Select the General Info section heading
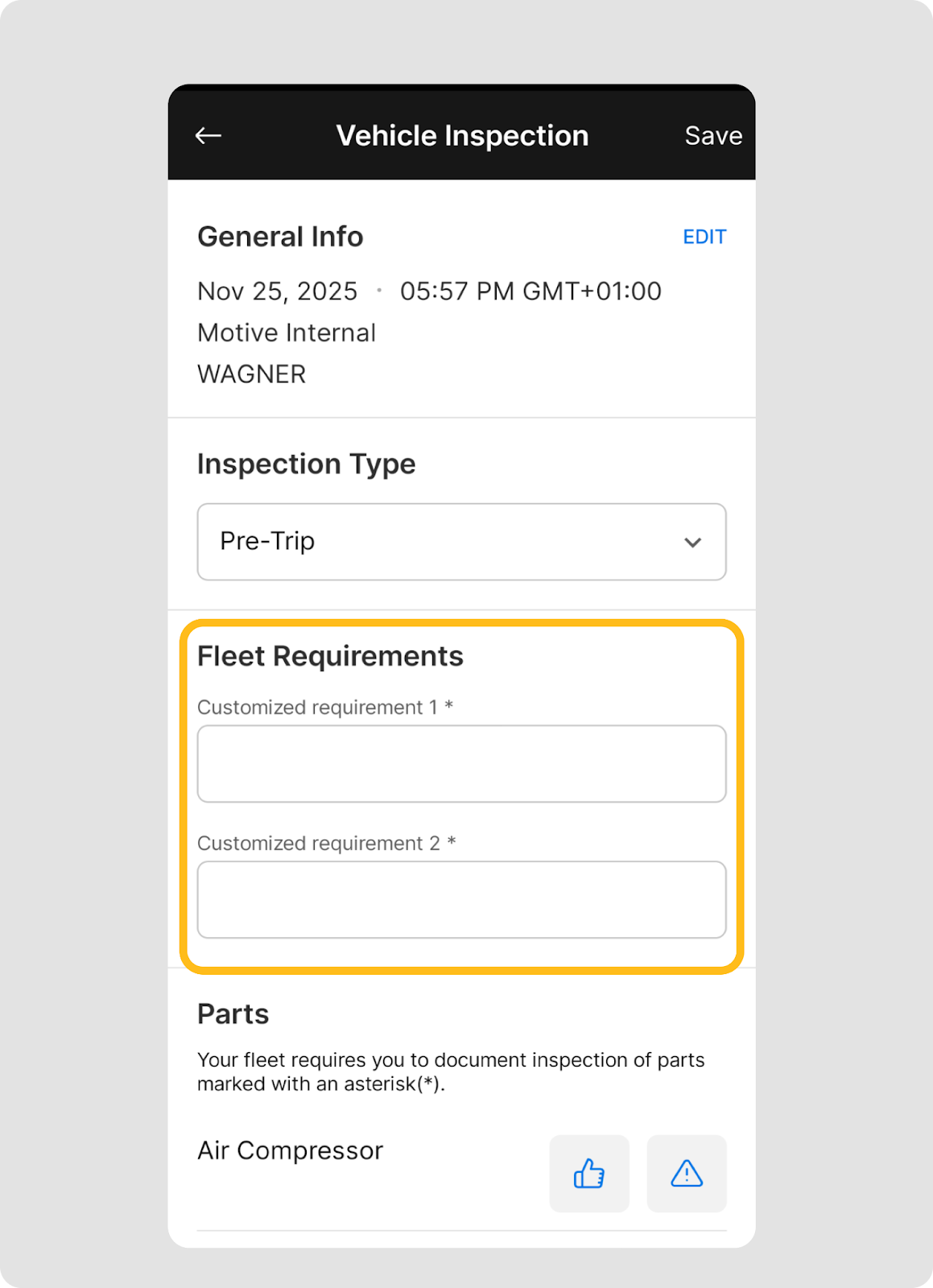This screenshot has width=933, height=1288. tap(280, 237)
